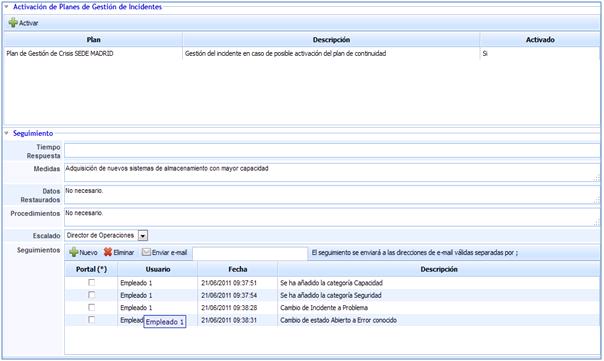Click the resize grip of Datos Restaurados field

[x=597, y=200]
